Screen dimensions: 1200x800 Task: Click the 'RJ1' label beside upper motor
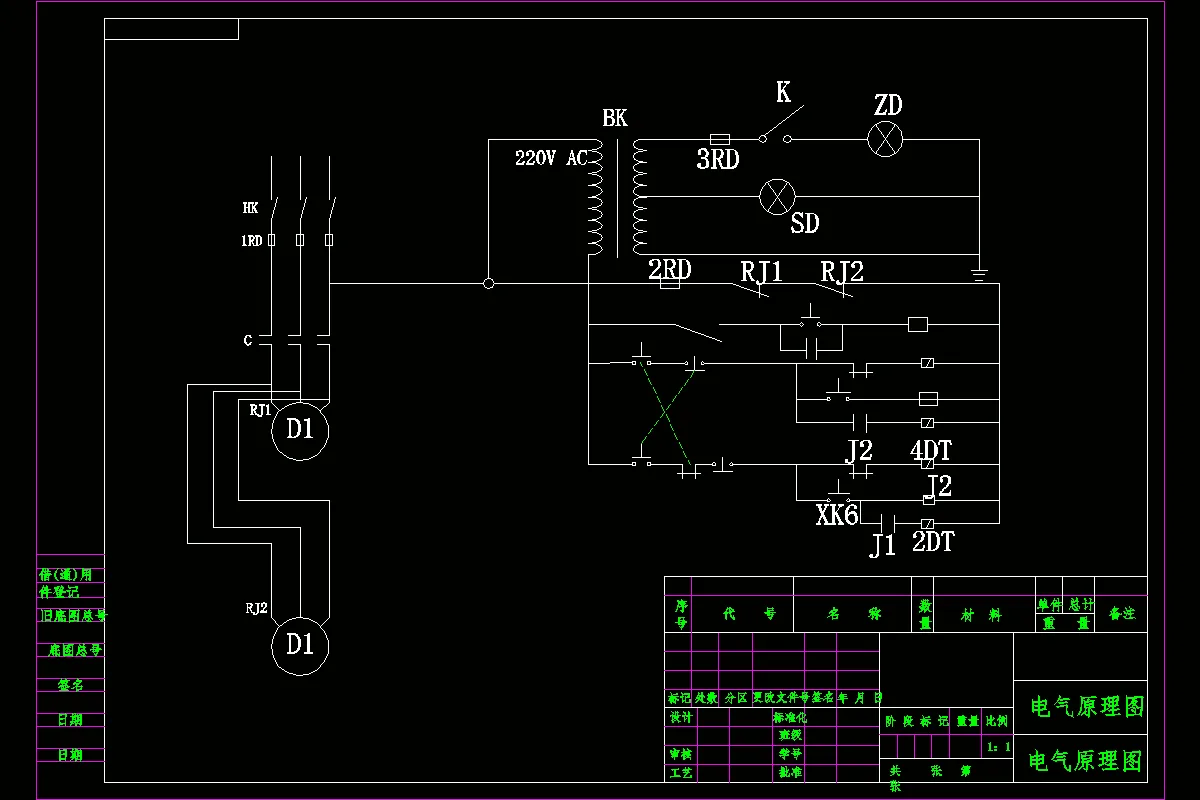[260, 409]
